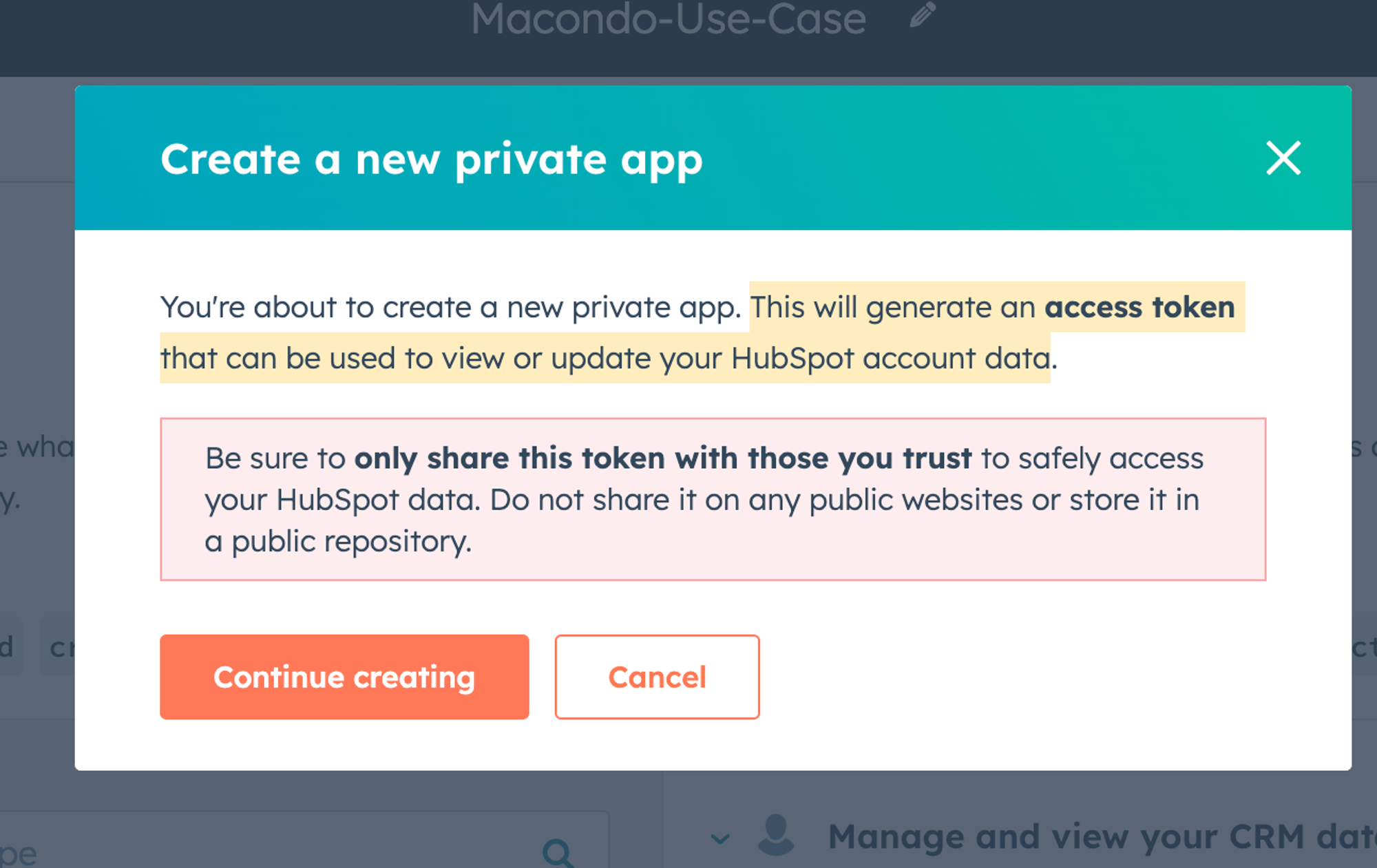Image resolution: width=1377 pixels, height=868 pixels.
Task: Click the You're about to create sentence
Action: click(x=450, y=307)
